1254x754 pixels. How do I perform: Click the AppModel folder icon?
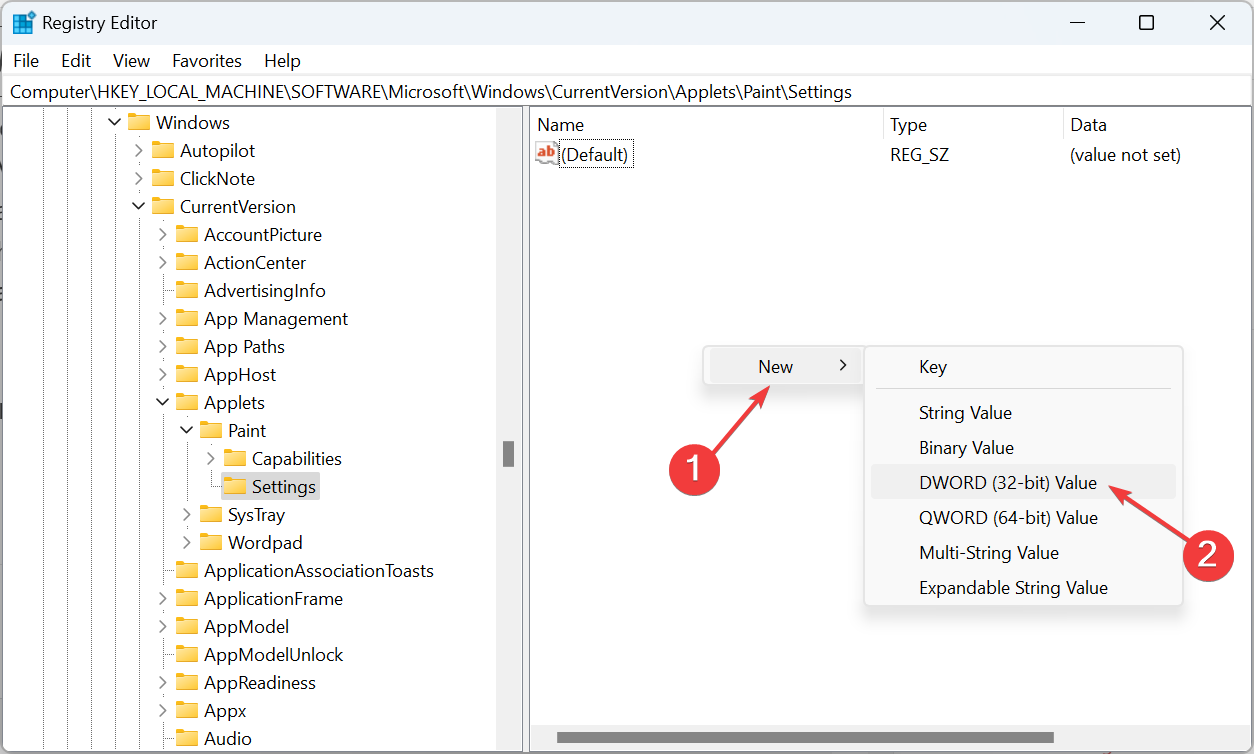(187, 627)
